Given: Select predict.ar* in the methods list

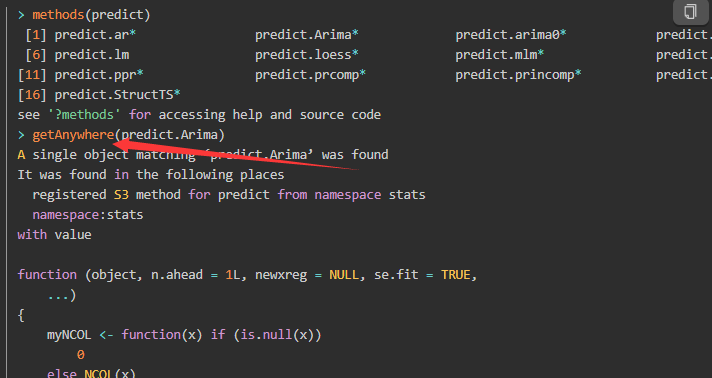Looking at the screenshot, I should coord(95,35).
